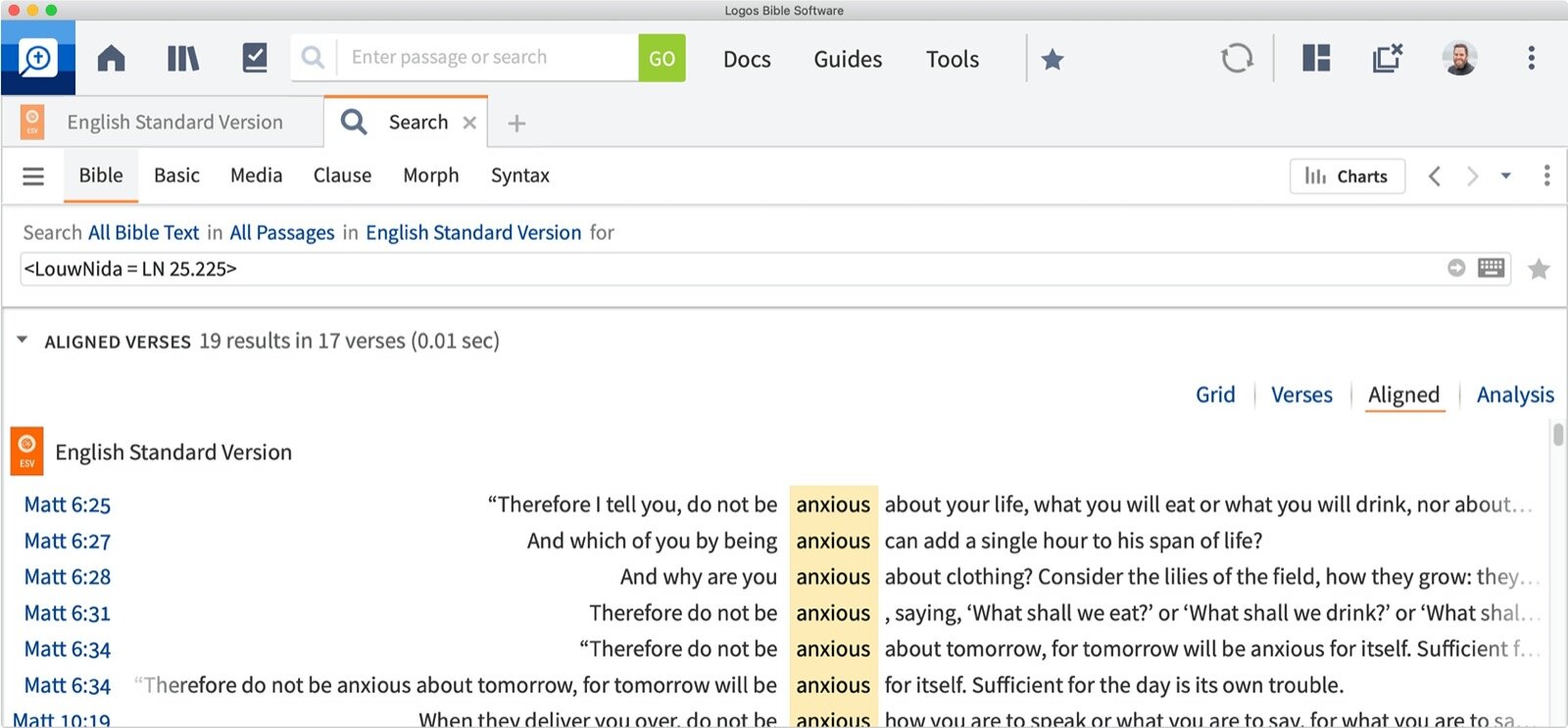Open the Matt 6:28 reference

click(x=68, y=577)
